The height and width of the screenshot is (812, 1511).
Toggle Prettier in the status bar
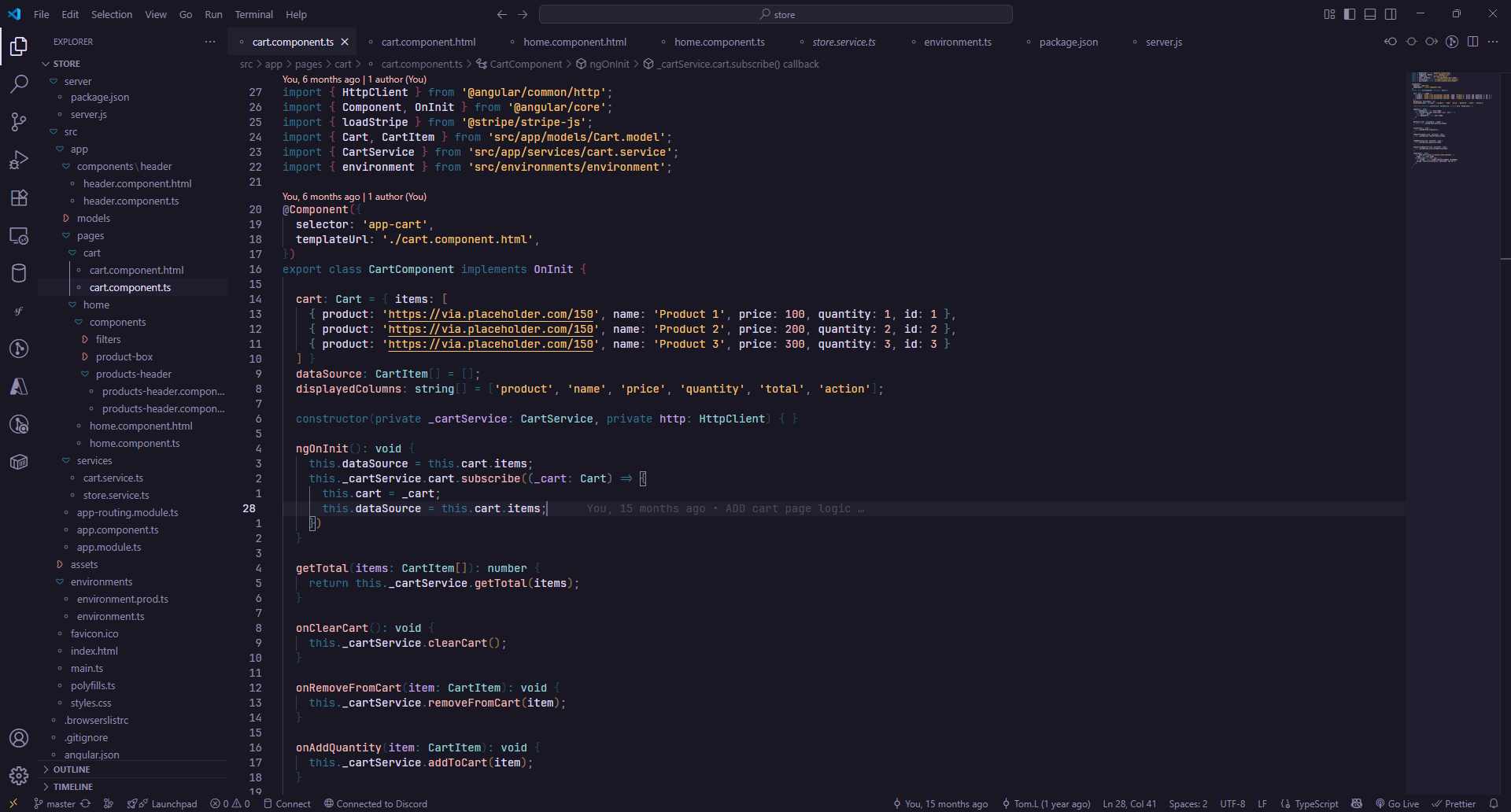[1455, 803]
